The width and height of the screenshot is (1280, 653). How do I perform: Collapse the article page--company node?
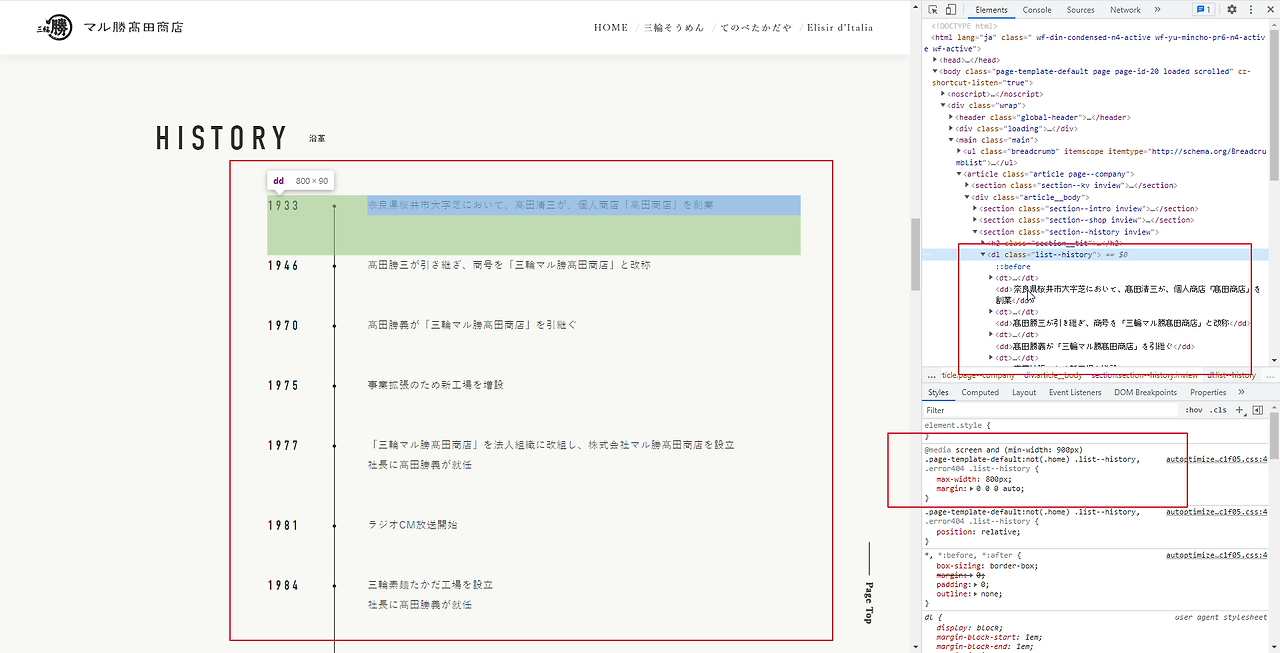point(959,174)
